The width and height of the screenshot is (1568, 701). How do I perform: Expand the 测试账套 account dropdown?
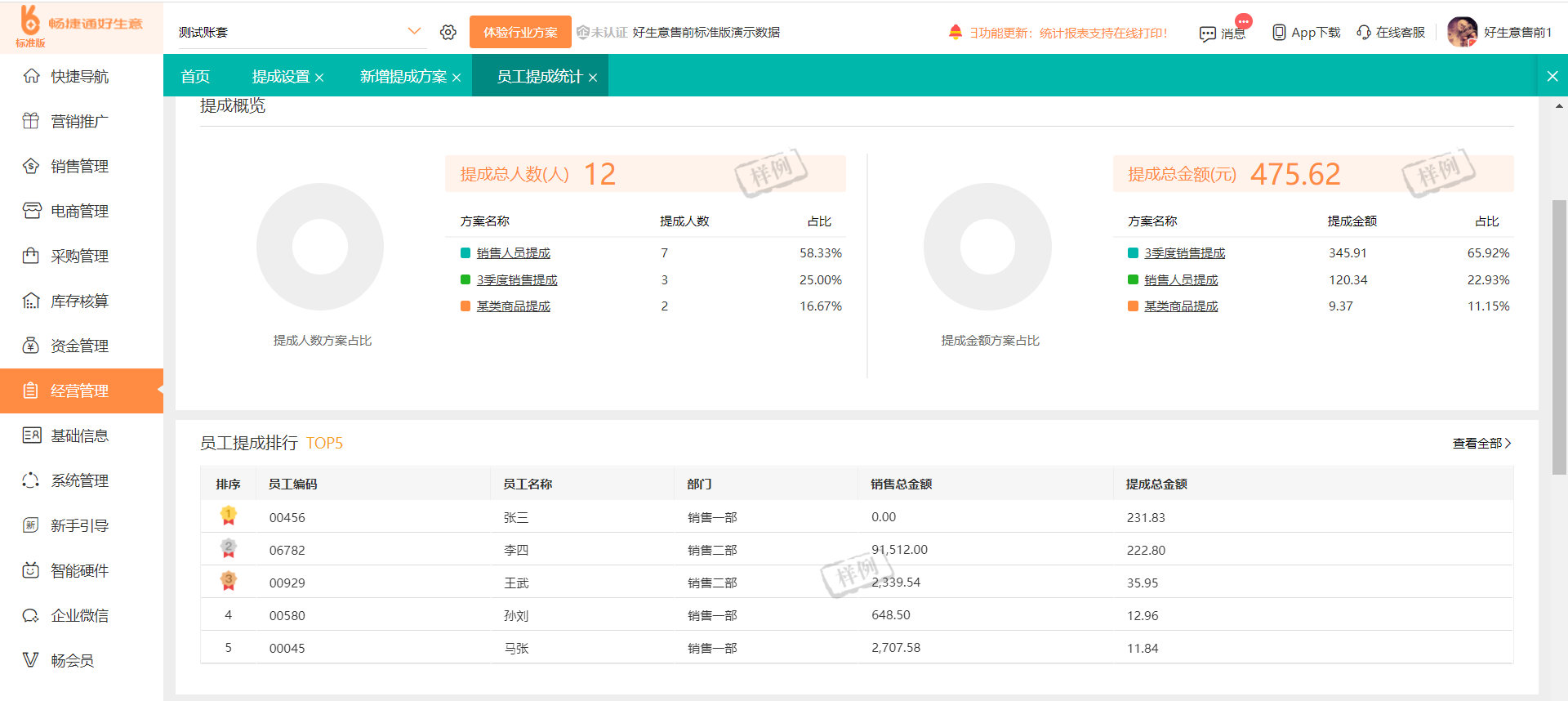[x=414, y=32]
